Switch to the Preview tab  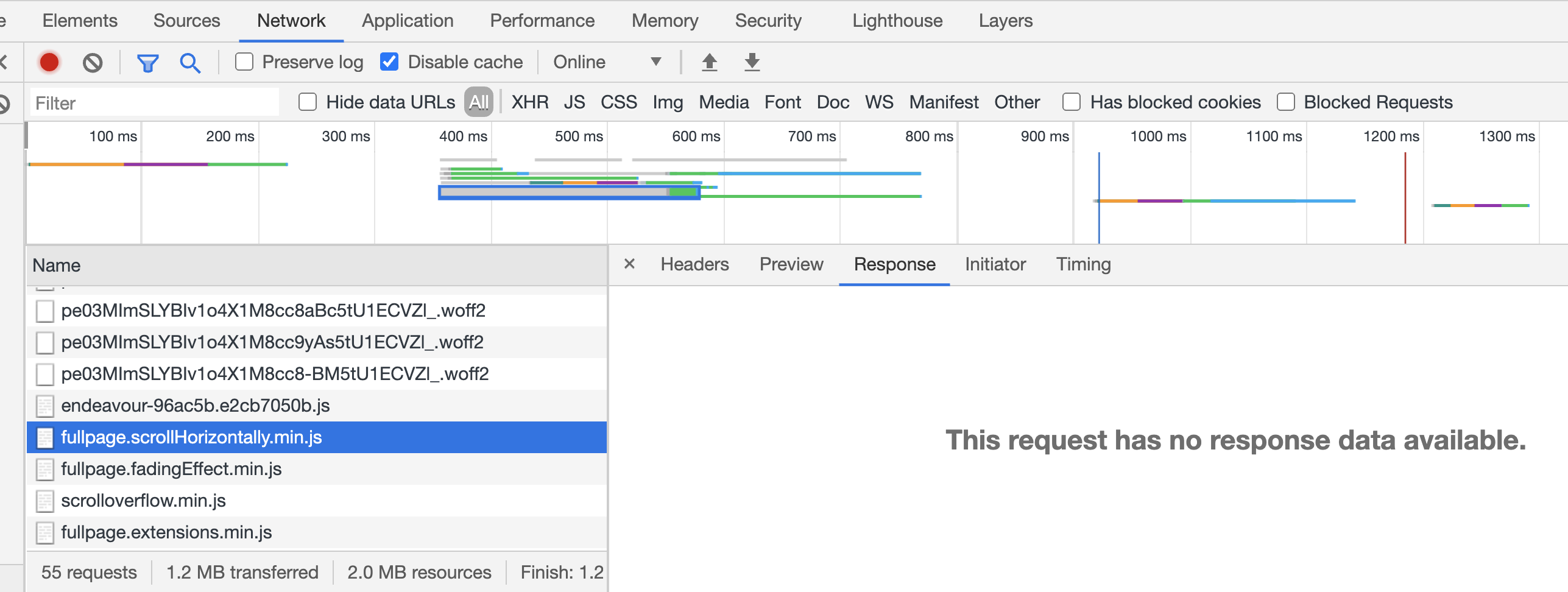click(791, 264)
